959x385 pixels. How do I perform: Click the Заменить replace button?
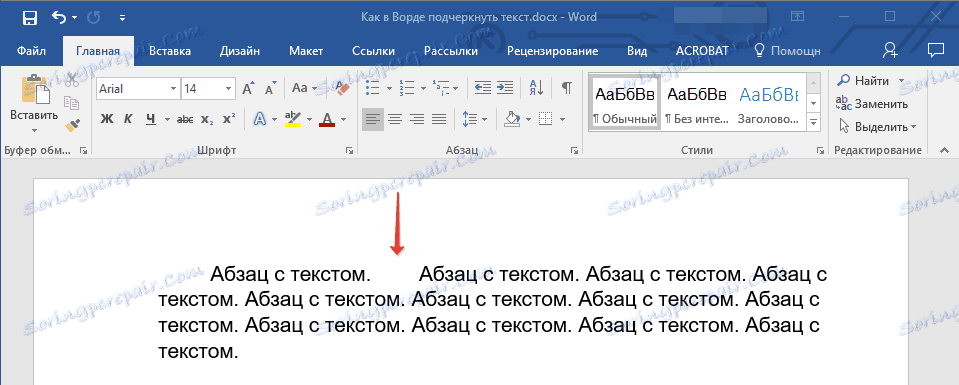click(872, 104)
